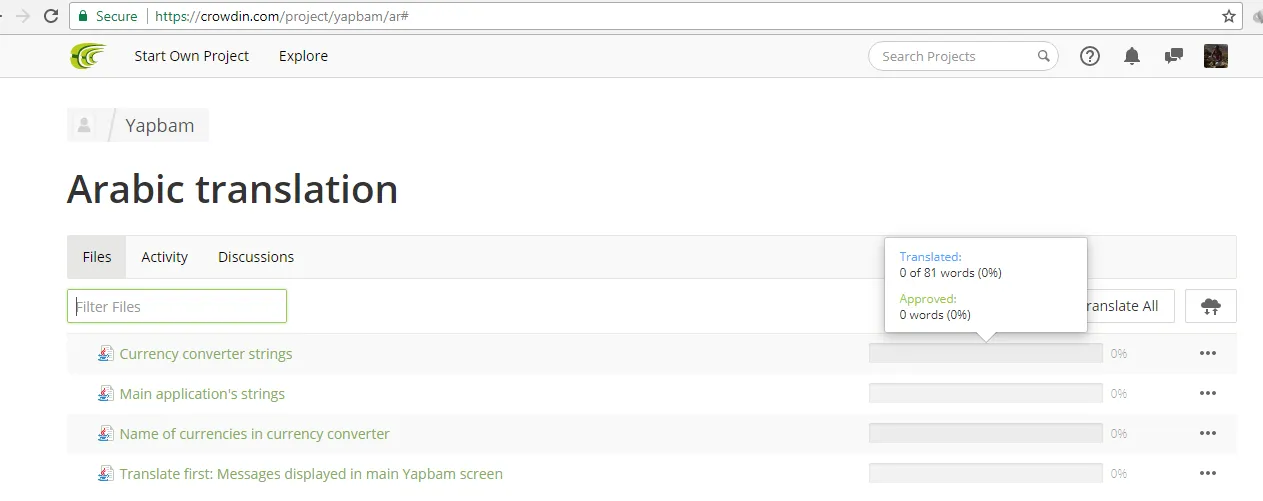Viewport: 1263px width, 501px height.
Task: Open options menu for Main application's strings
Action: pyautogui.click(x=1208, y=393)
